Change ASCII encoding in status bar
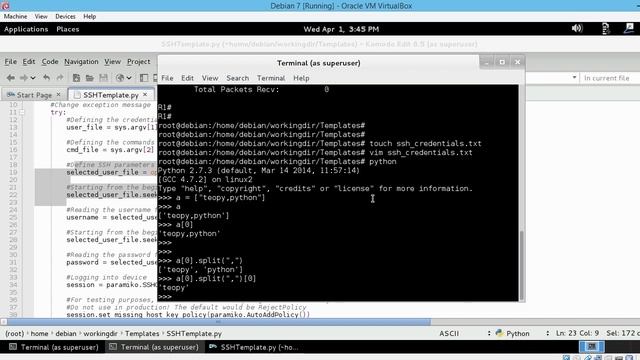Screen dimensions: 640x360 pyautogui.click(x=449, y=333)
